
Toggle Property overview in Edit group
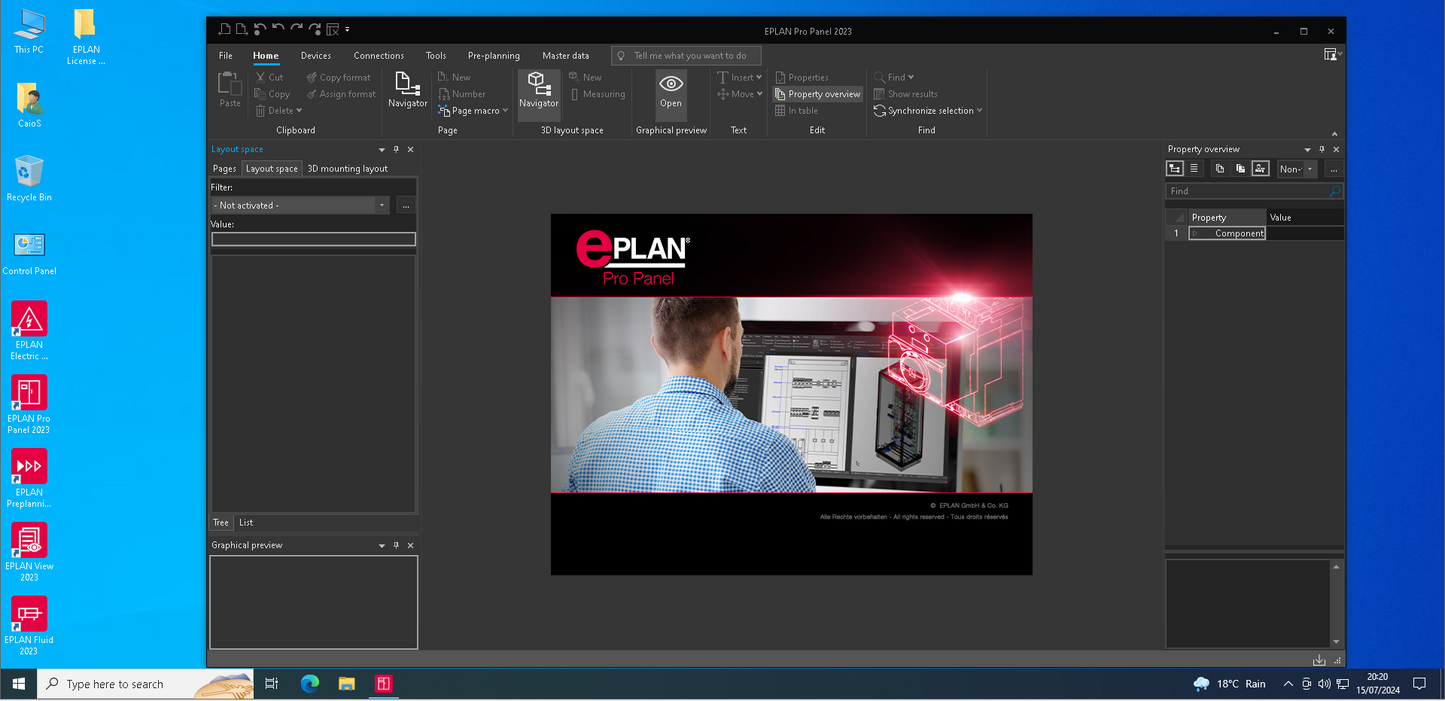tap(817, 94)
